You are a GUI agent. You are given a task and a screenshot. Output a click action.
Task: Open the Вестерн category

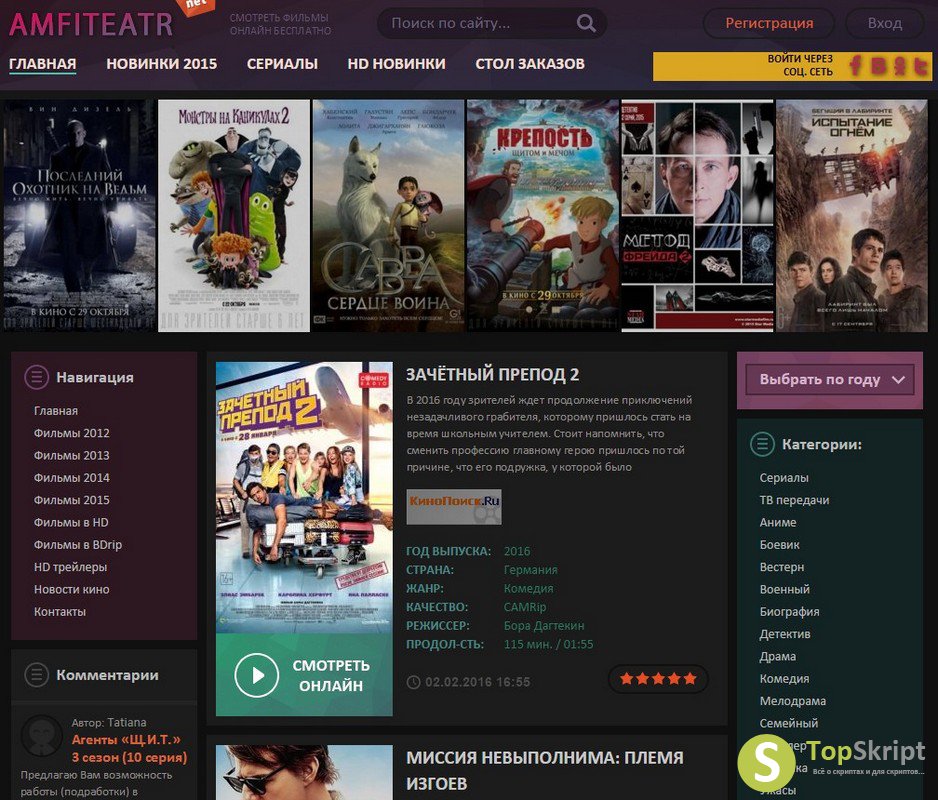782,567
